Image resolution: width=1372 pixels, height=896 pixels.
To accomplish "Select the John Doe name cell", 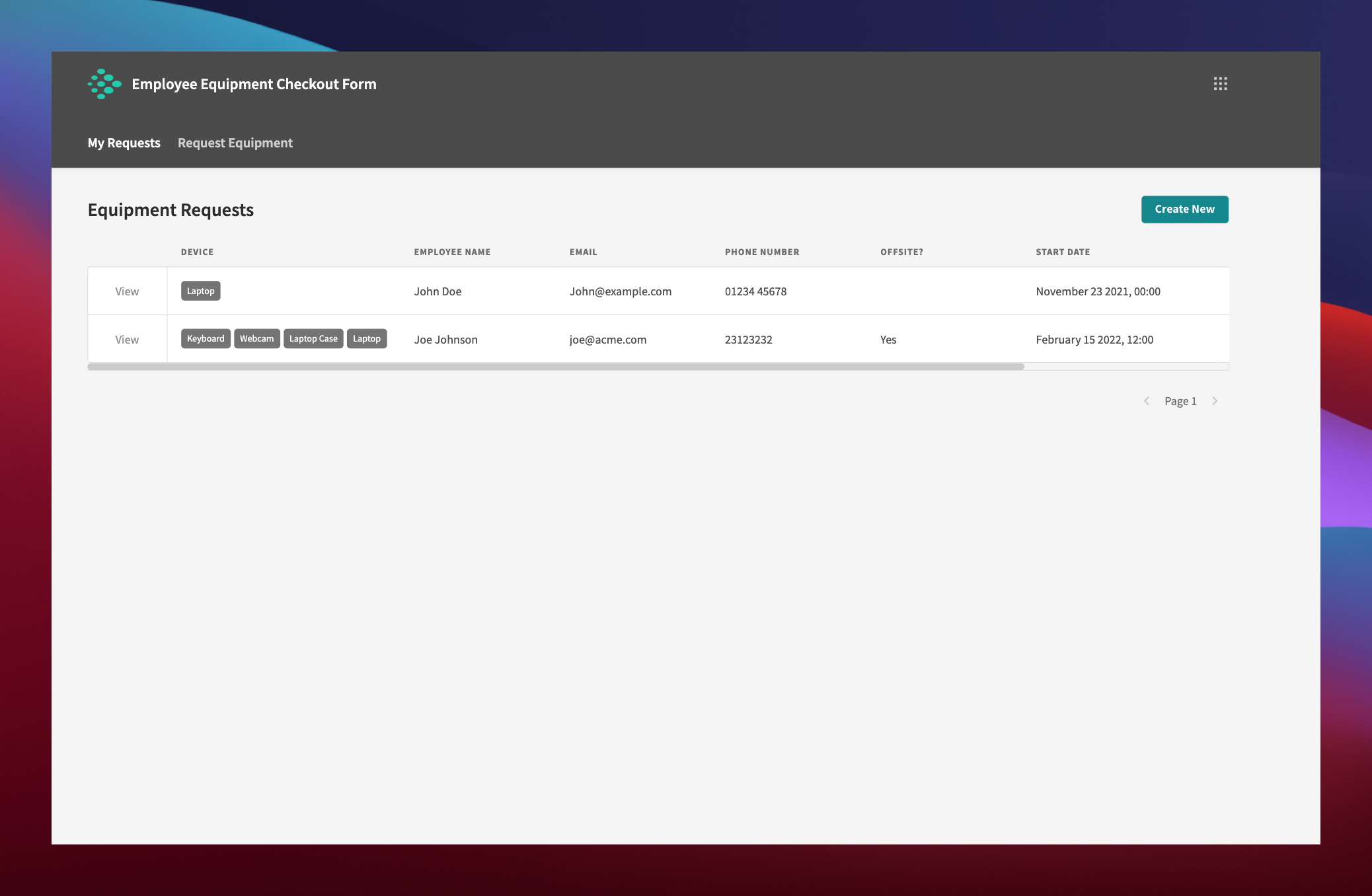I will coord(438,291).
